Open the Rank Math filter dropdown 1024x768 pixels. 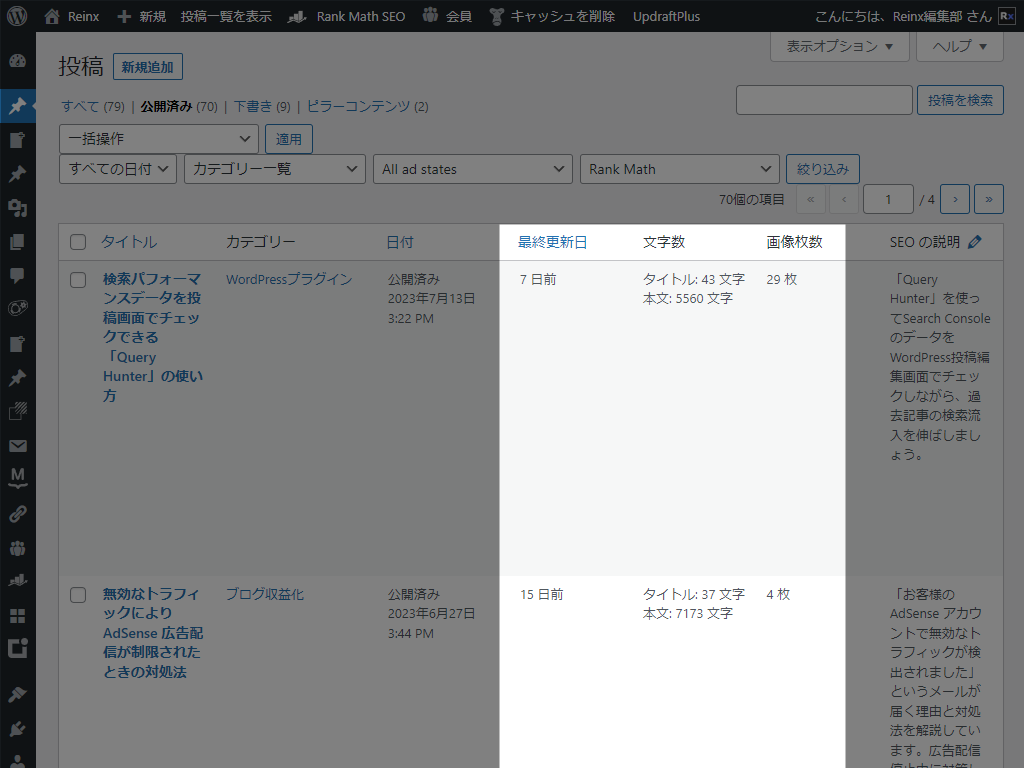click(x=680, y=169)
